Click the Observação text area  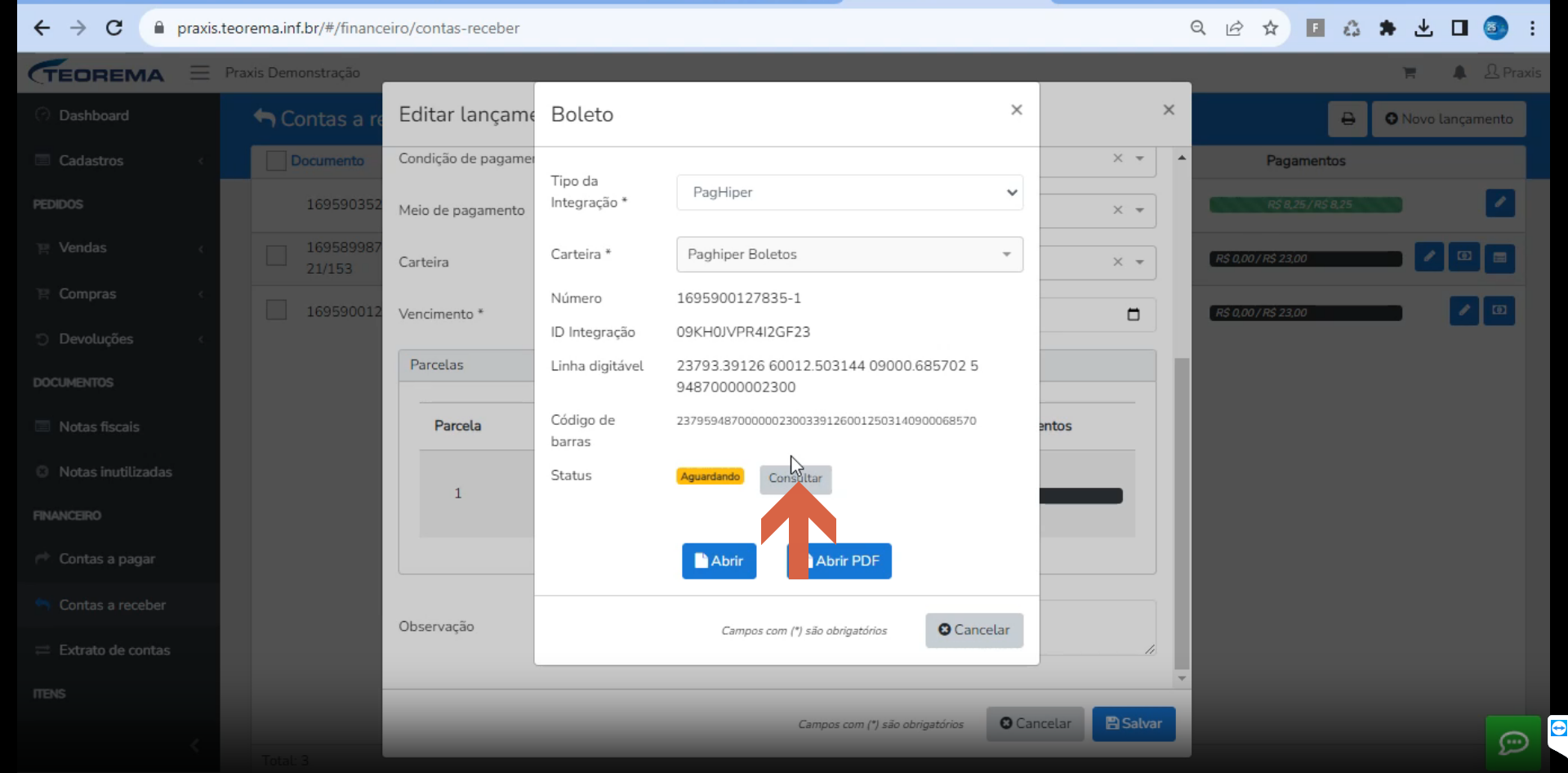(x=1098, y=628)
